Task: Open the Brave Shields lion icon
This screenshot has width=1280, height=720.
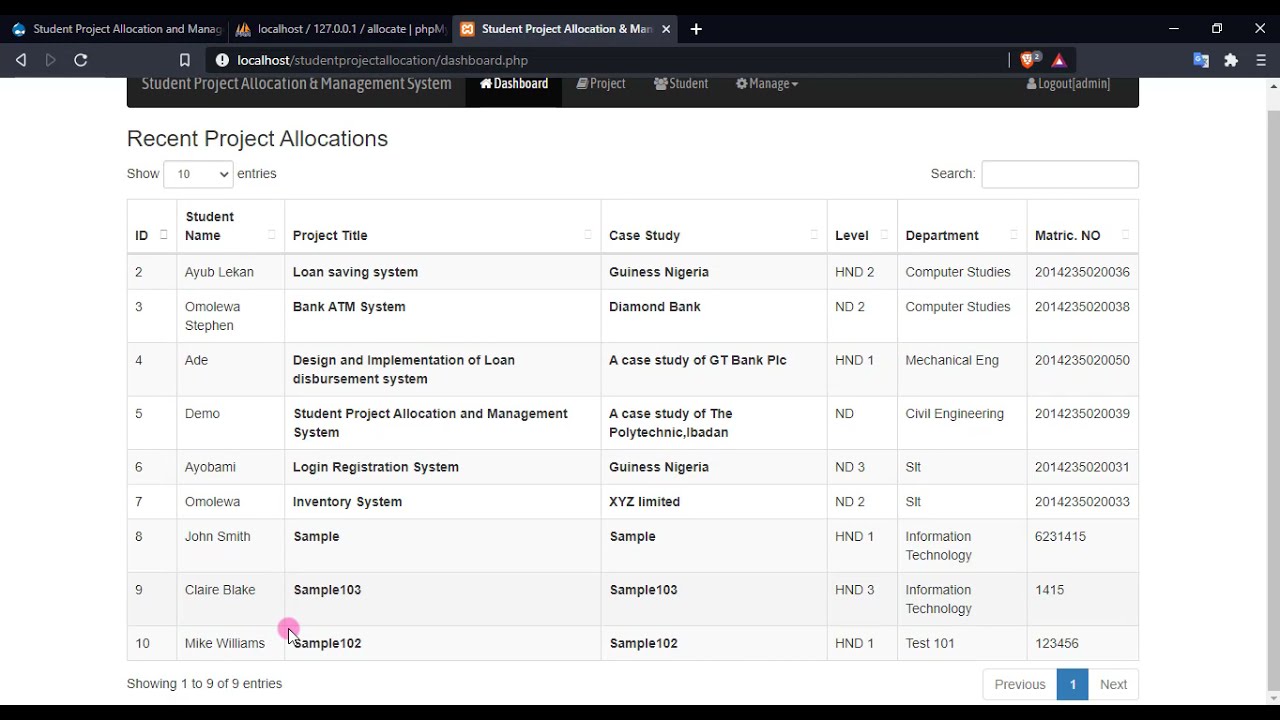Action: [x=1029, y=60]
